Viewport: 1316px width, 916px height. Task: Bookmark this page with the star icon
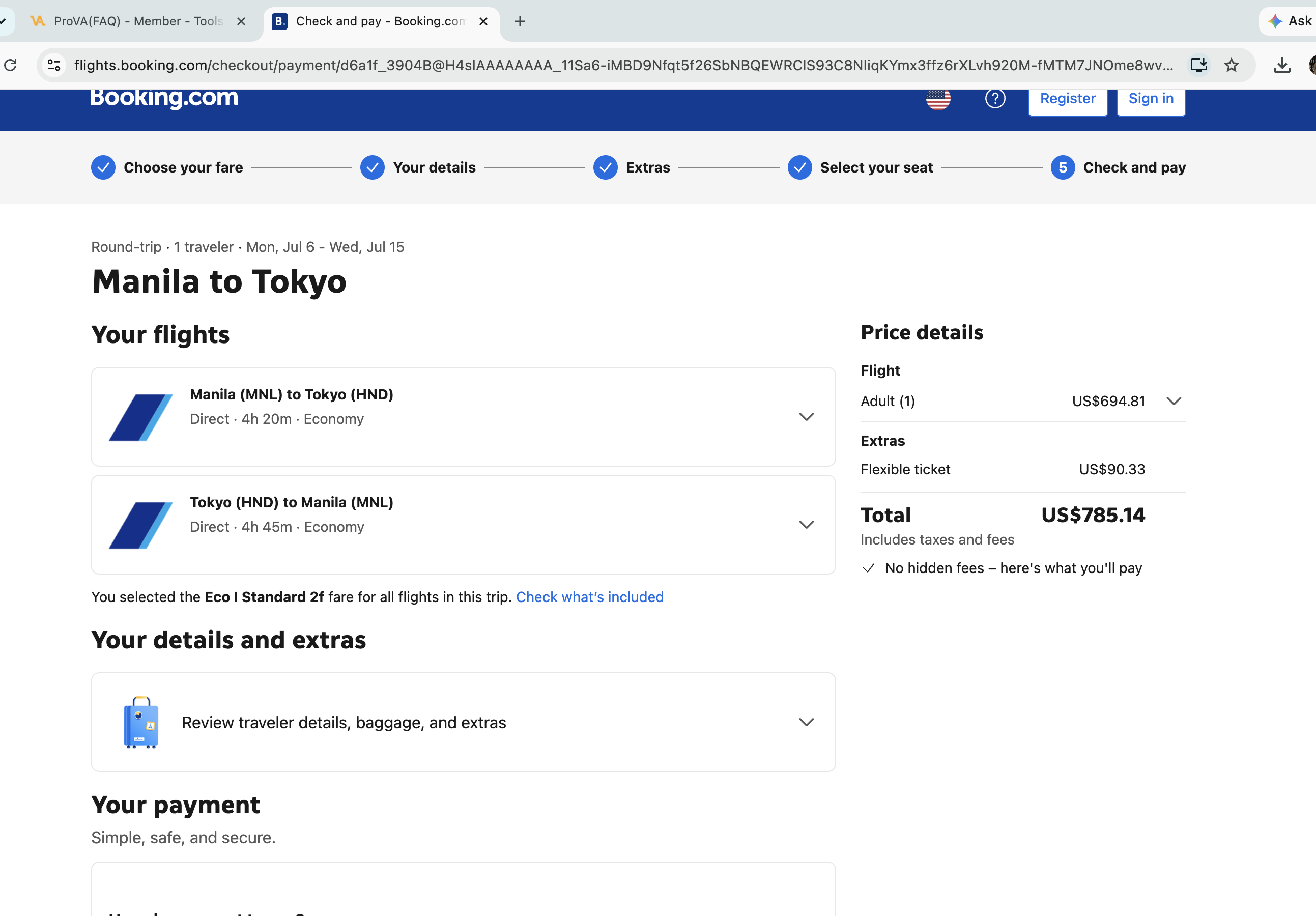pos(1231,65)
